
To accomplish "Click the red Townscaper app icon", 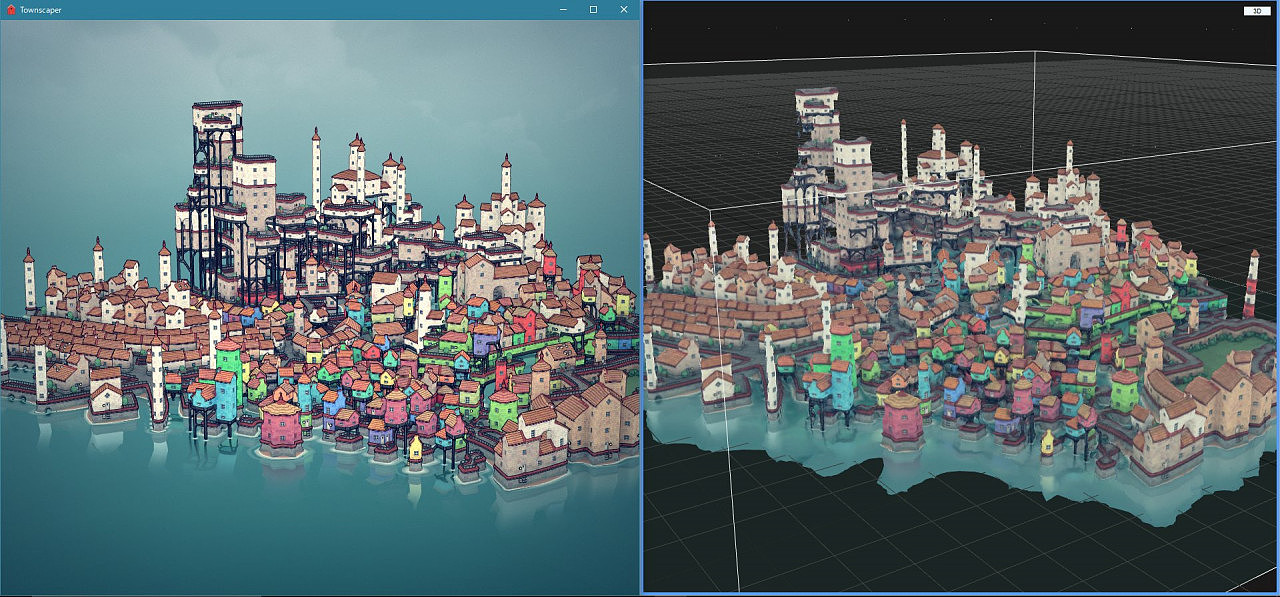I will 11,9.
